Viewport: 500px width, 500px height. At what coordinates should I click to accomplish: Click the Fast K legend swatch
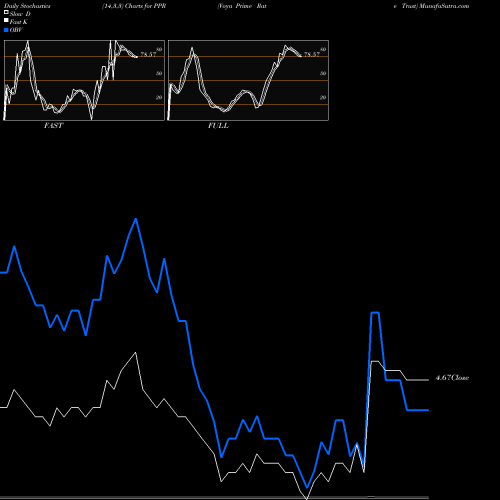pos(6,20)
